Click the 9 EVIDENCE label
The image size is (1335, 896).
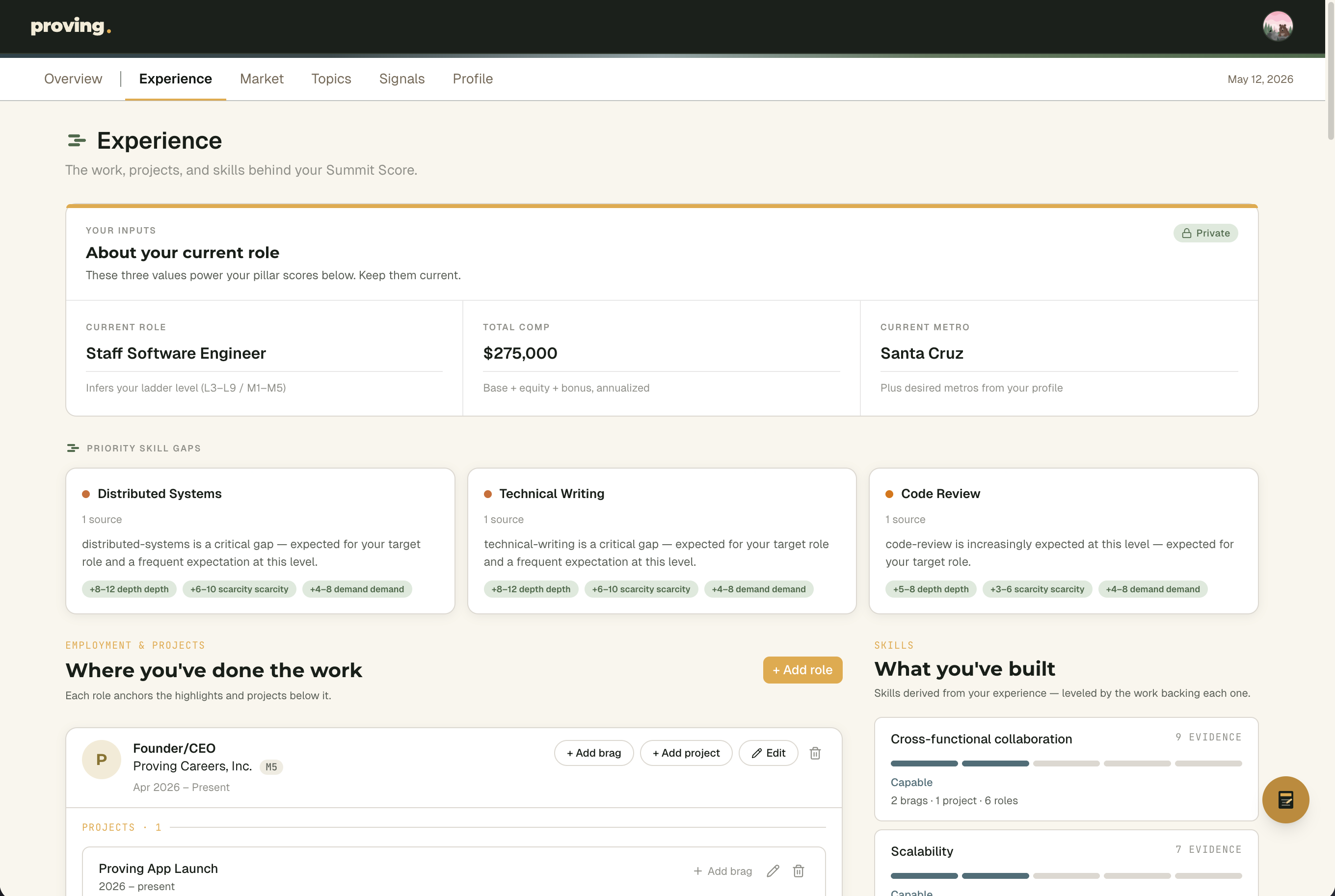click(x=1208, y=737)
